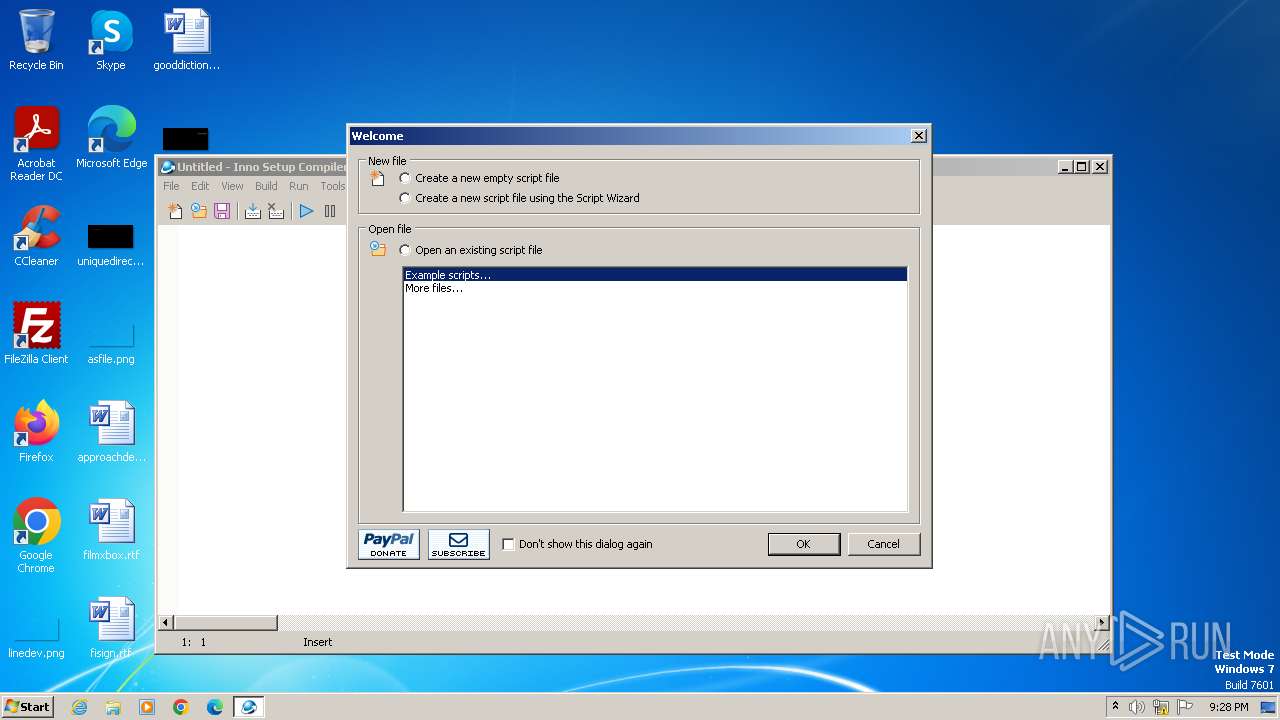Select 'Open an existing script file' option
Viewport: 1280px width, 720px height.
pos(470,250)
